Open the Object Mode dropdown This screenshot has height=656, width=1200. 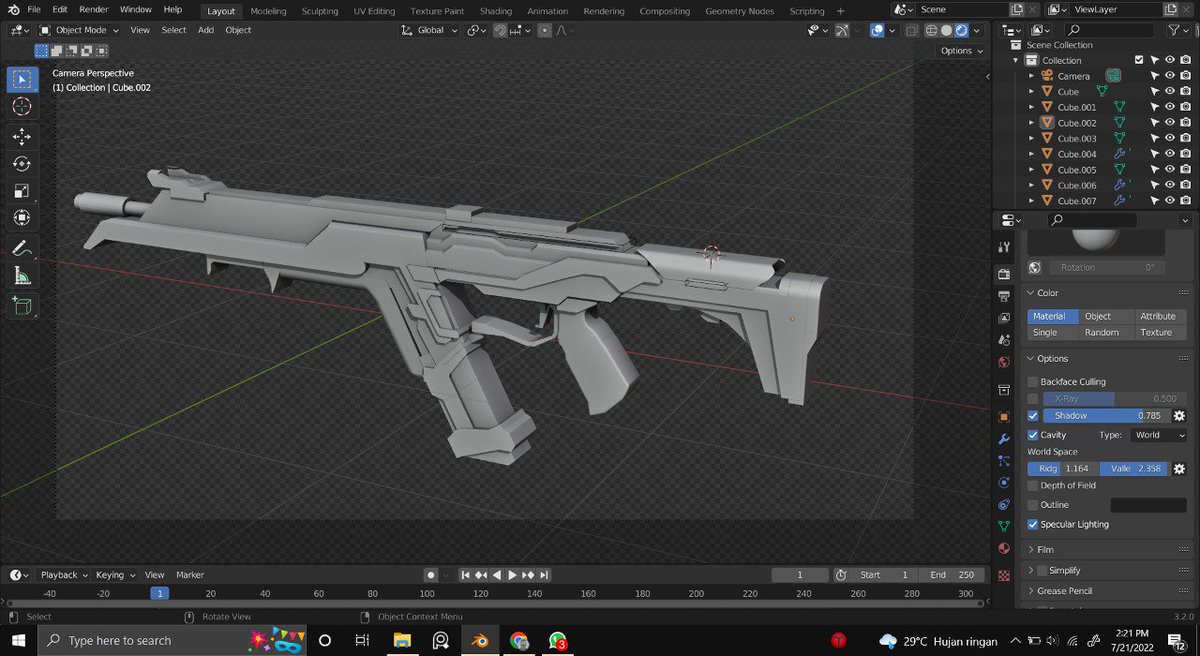click(79, 30)
